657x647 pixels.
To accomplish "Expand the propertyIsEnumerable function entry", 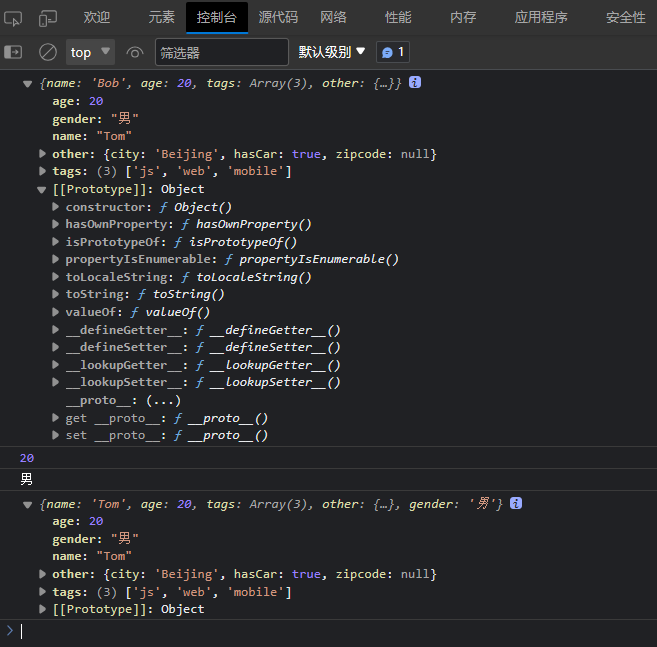I will (55, 259).
